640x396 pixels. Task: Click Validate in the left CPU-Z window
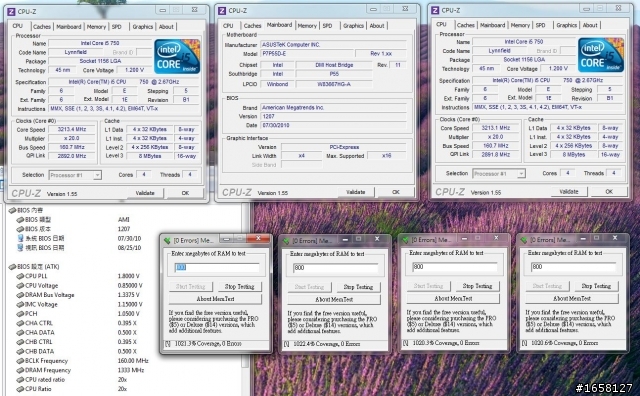pos(145,193)
